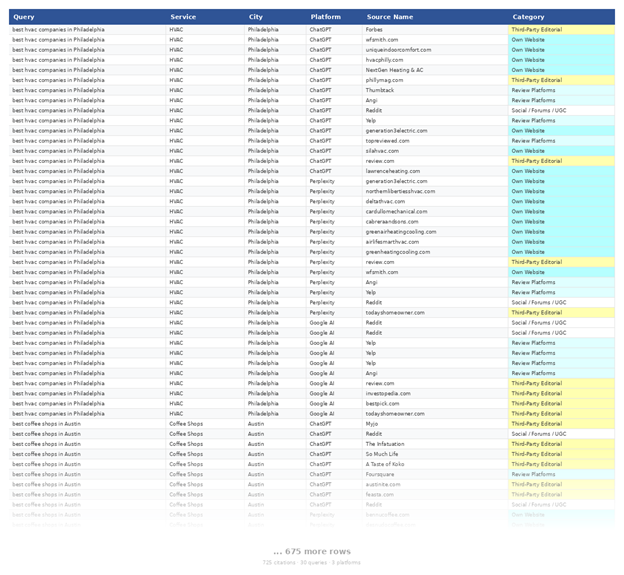Select the silahvac.com source cell
This screenshot has width=624, height=575.
click(435, 151)
